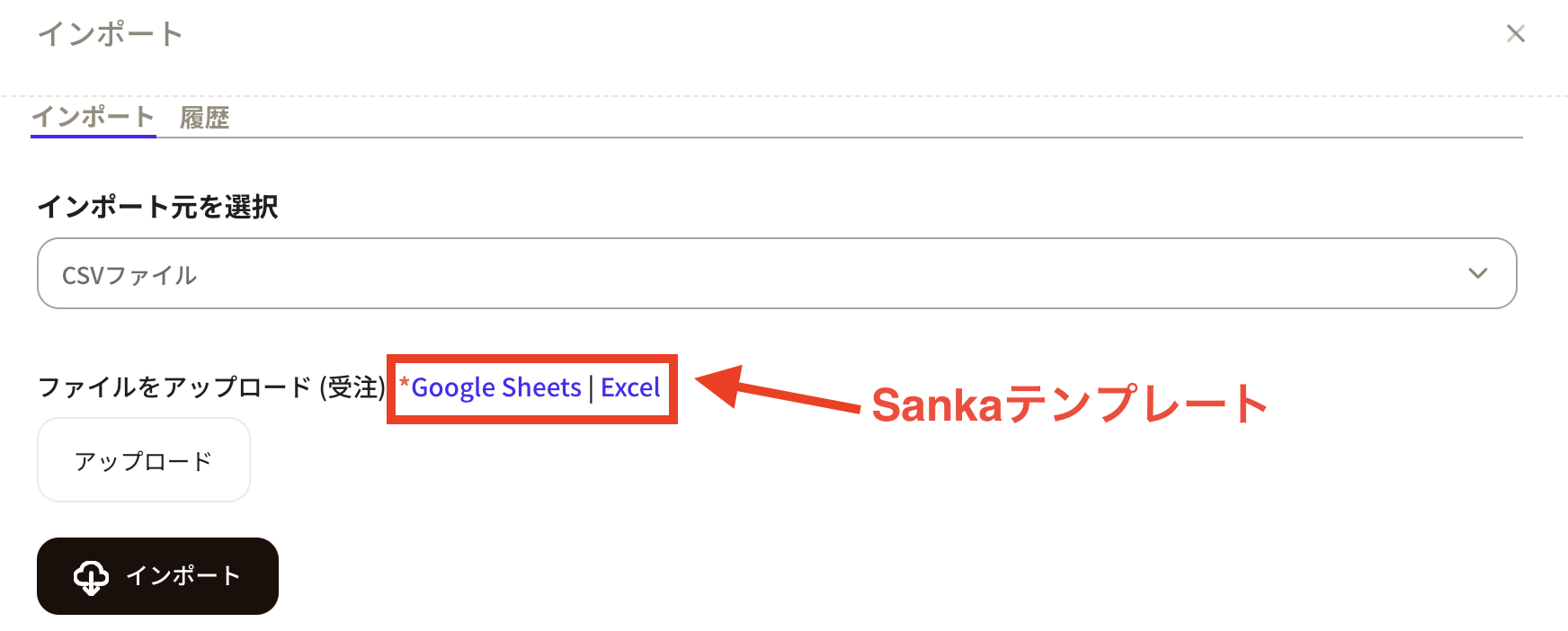Screen dimensions: 1568x631
Task: Click the border of the red highlight box
Action: 532,420
